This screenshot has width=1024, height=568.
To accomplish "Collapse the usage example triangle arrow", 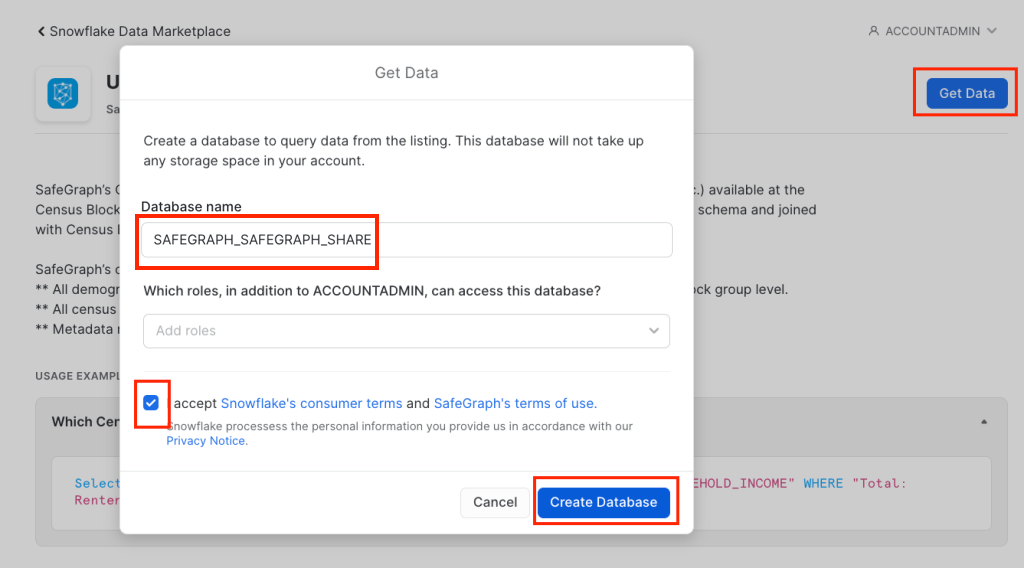I will [x=984, y=422].
